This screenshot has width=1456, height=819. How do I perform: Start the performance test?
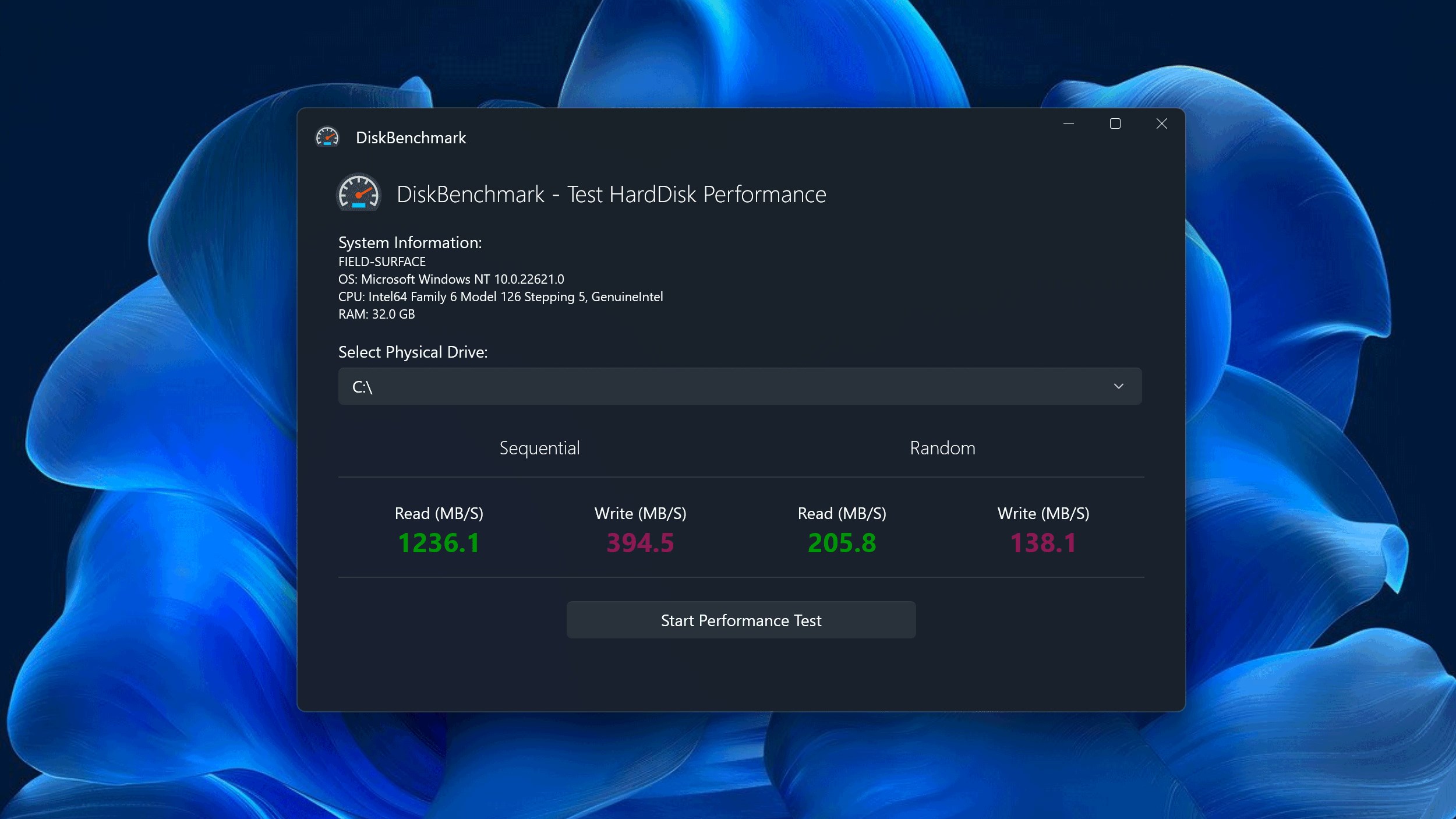click(x=741, y=620)
